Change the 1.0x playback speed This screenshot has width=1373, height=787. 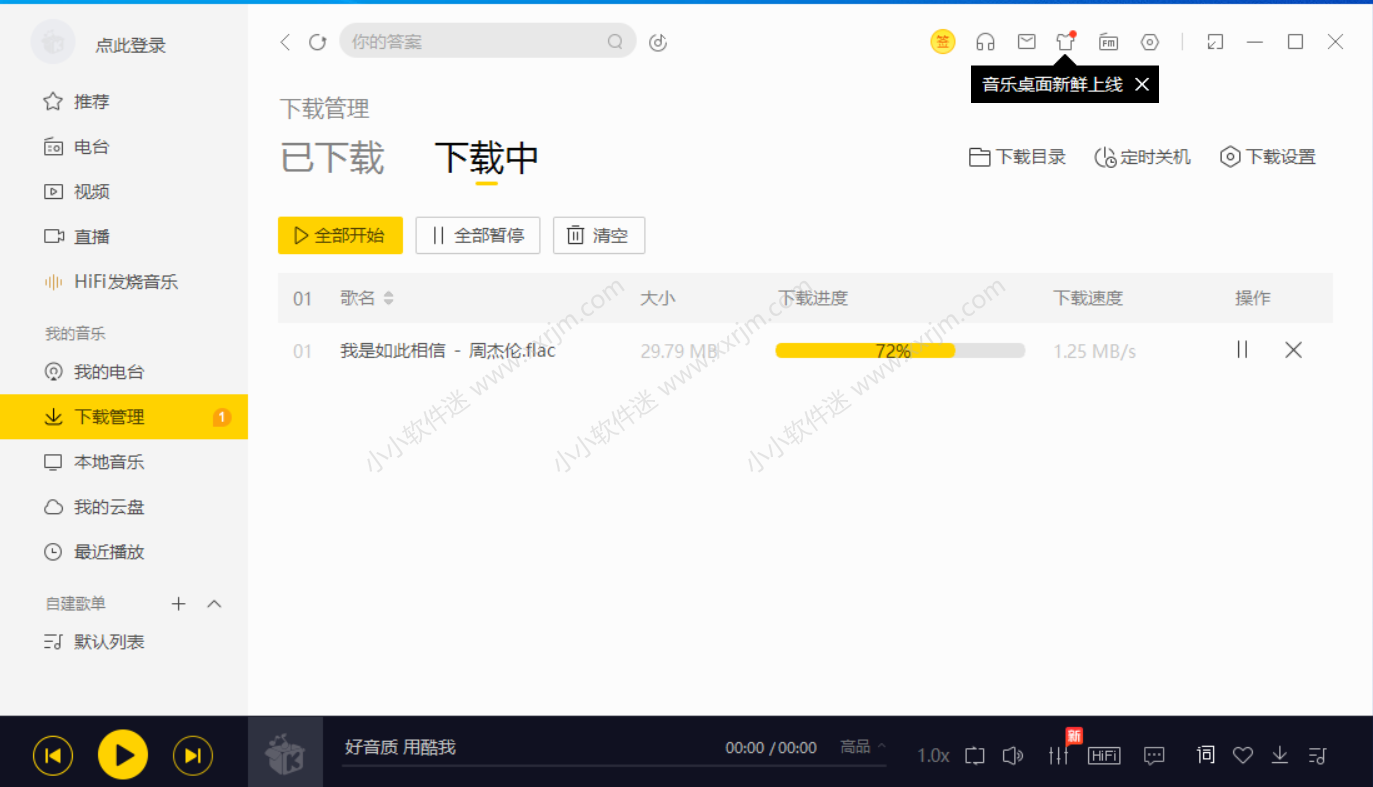point(933,756)
